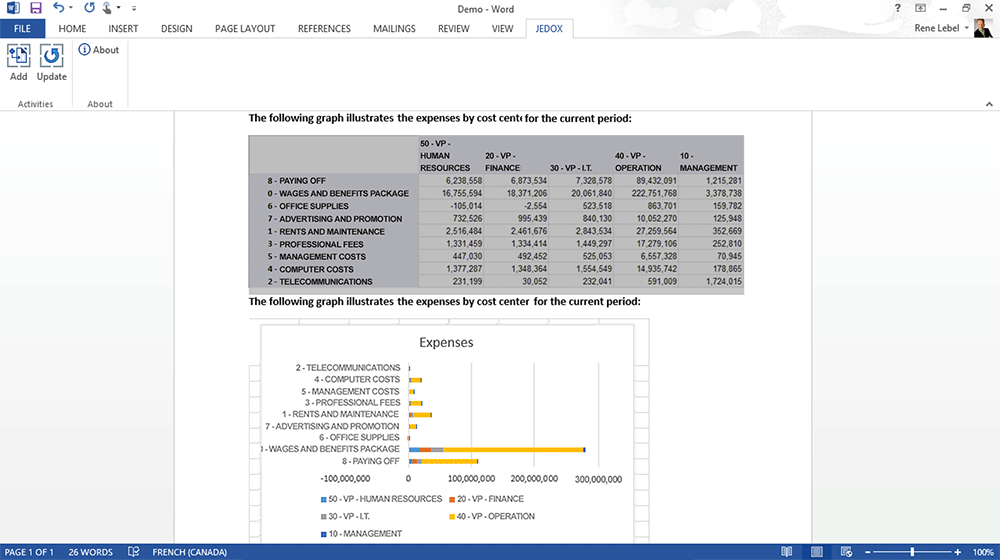The image size is (1000, 560).
Task: Click the 100% zoom level
Action: pyautogui.click(x=983, y=552)
